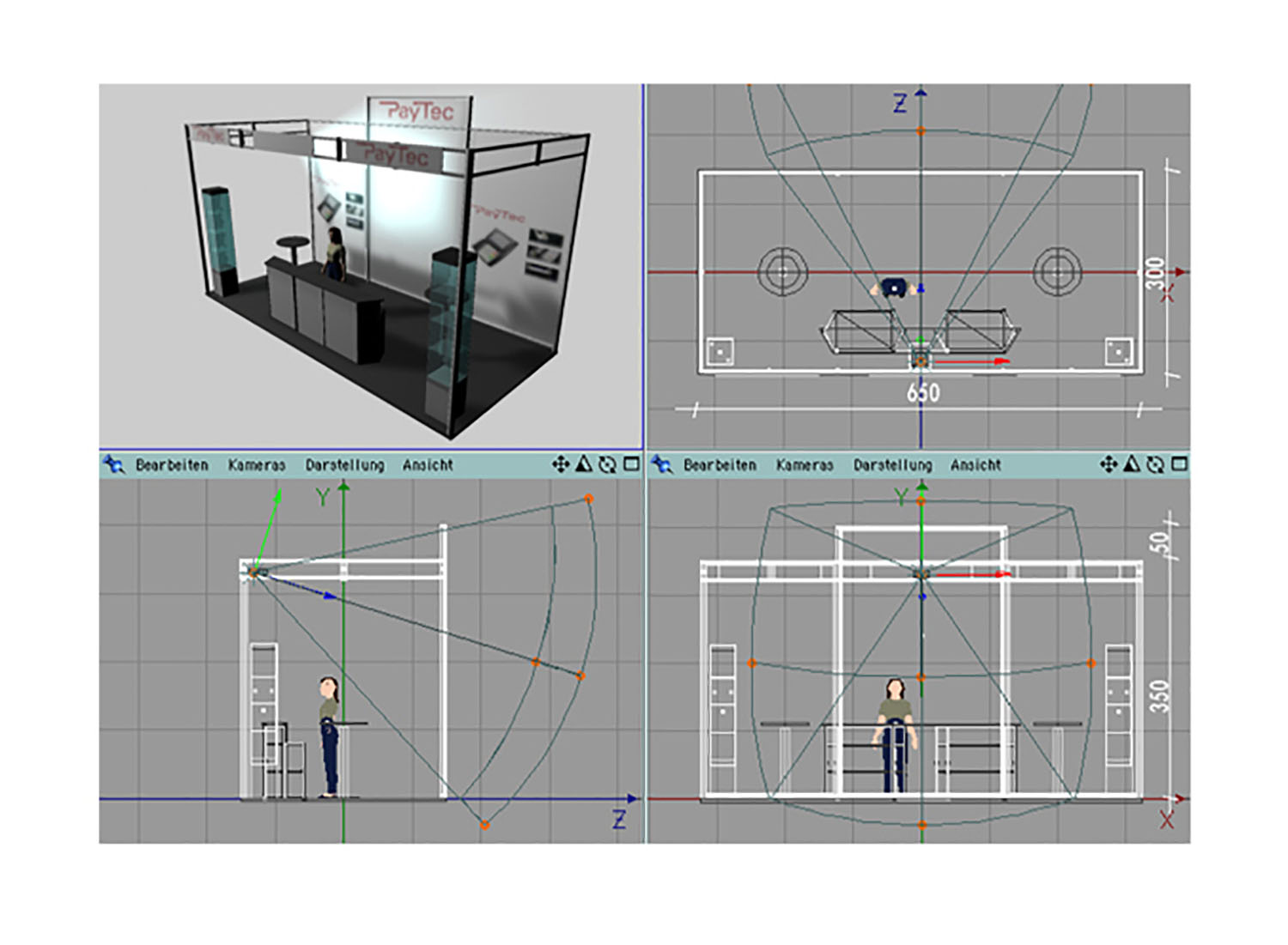Open Bearbeiten menu in front view panel

[x=720, y=465]
